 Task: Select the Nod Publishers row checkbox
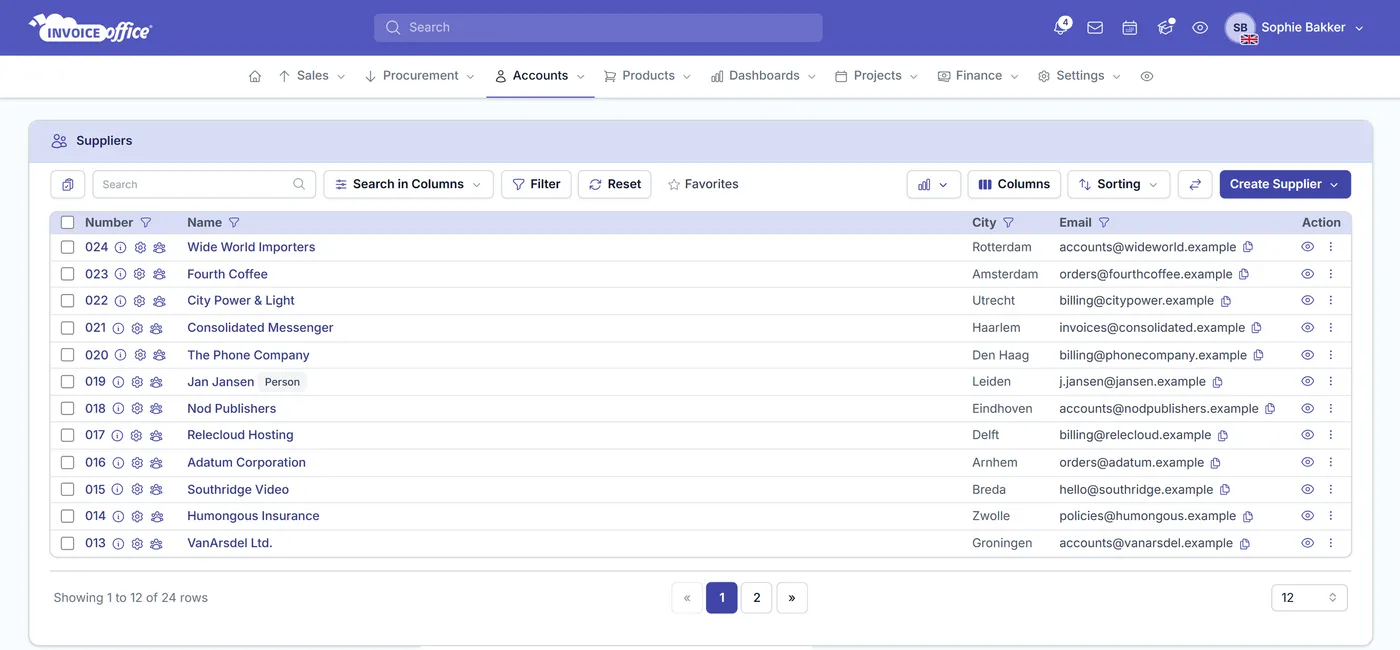(x=67, y=409)
